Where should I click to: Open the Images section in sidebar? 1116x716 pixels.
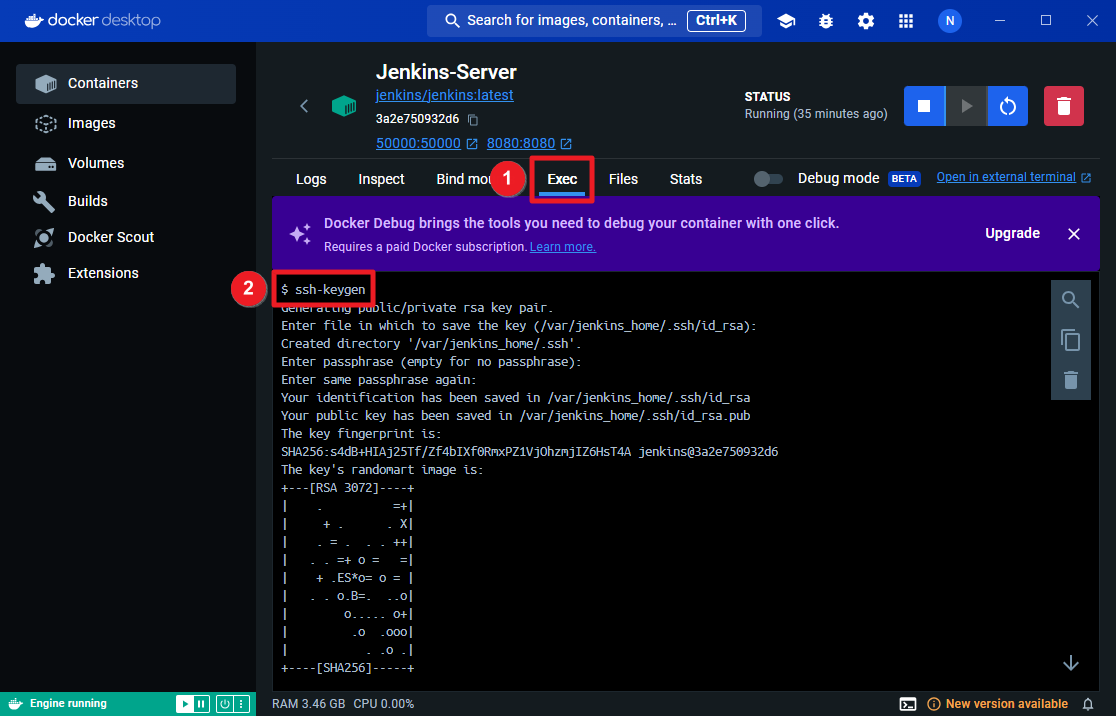[126, 123]
